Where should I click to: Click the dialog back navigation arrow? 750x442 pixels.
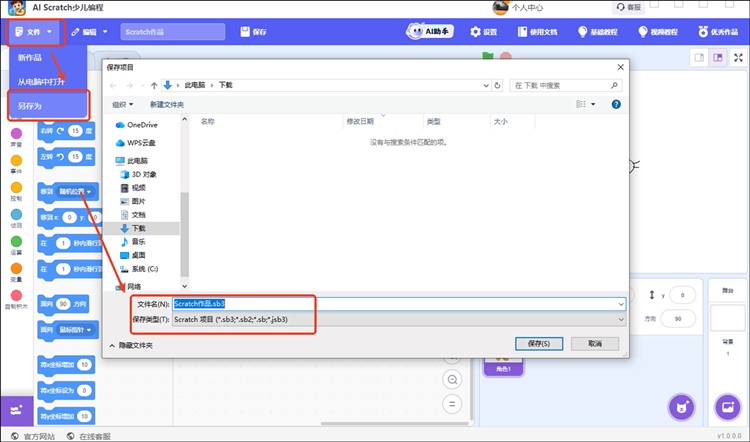tap(113, 85)
